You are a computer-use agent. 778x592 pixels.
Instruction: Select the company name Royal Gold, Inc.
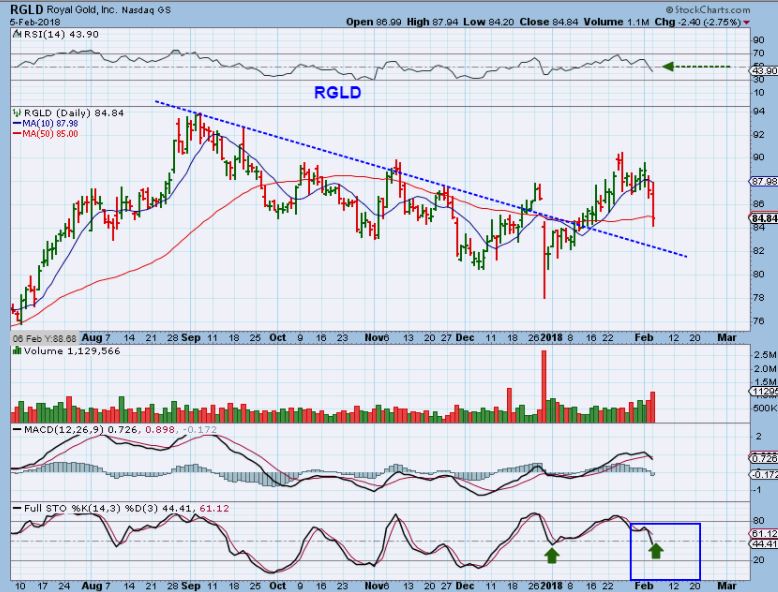click(82, 9)
